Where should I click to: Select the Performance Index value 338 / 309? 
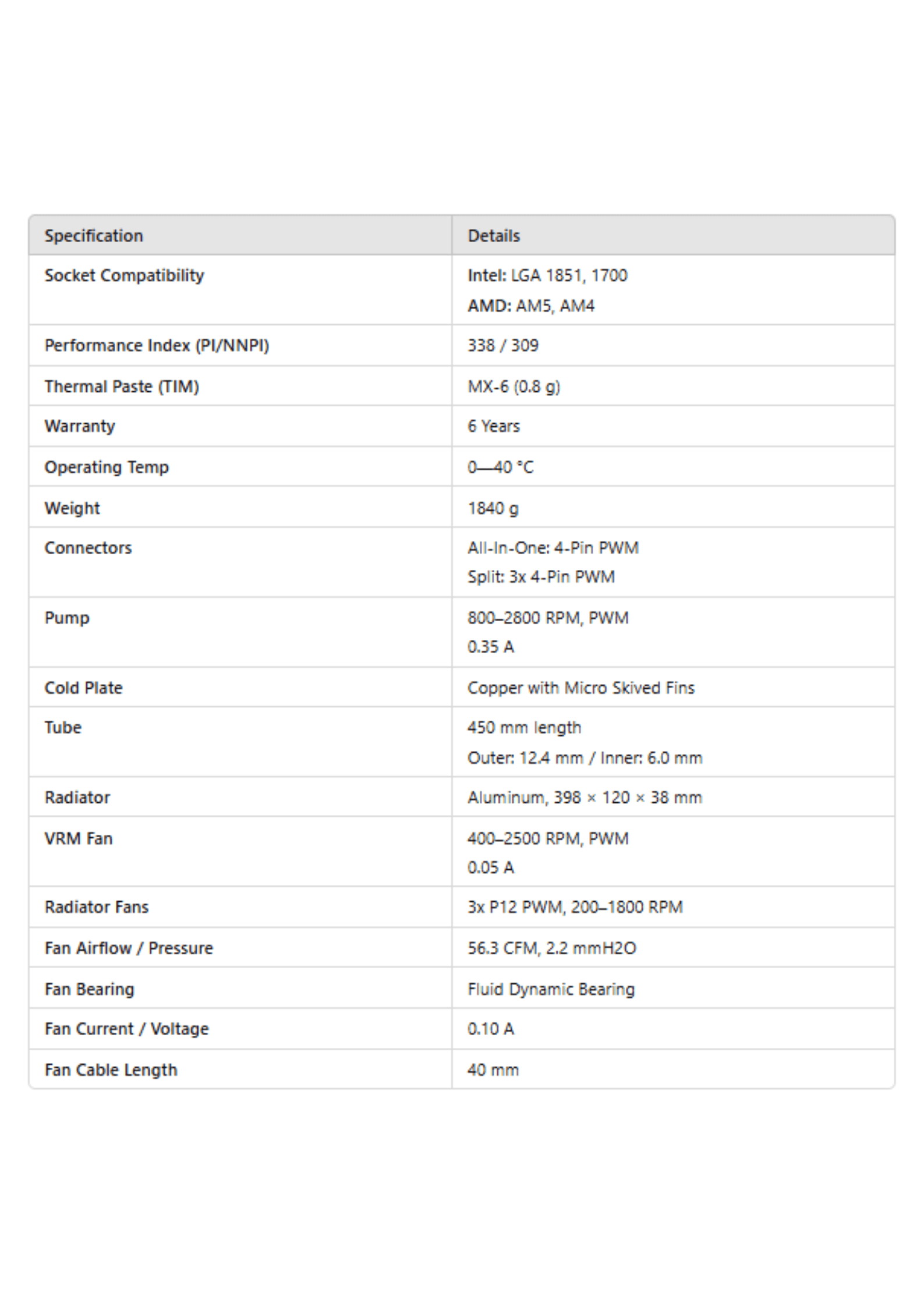point(503,345)
